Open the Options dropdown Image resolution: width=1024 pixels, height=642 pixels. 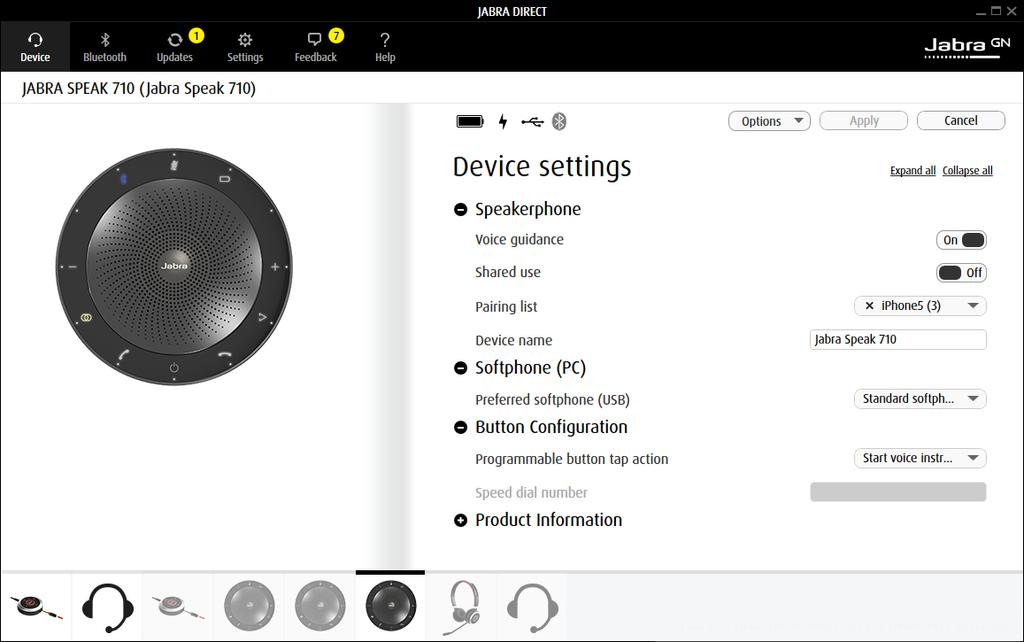pos(769,121)
